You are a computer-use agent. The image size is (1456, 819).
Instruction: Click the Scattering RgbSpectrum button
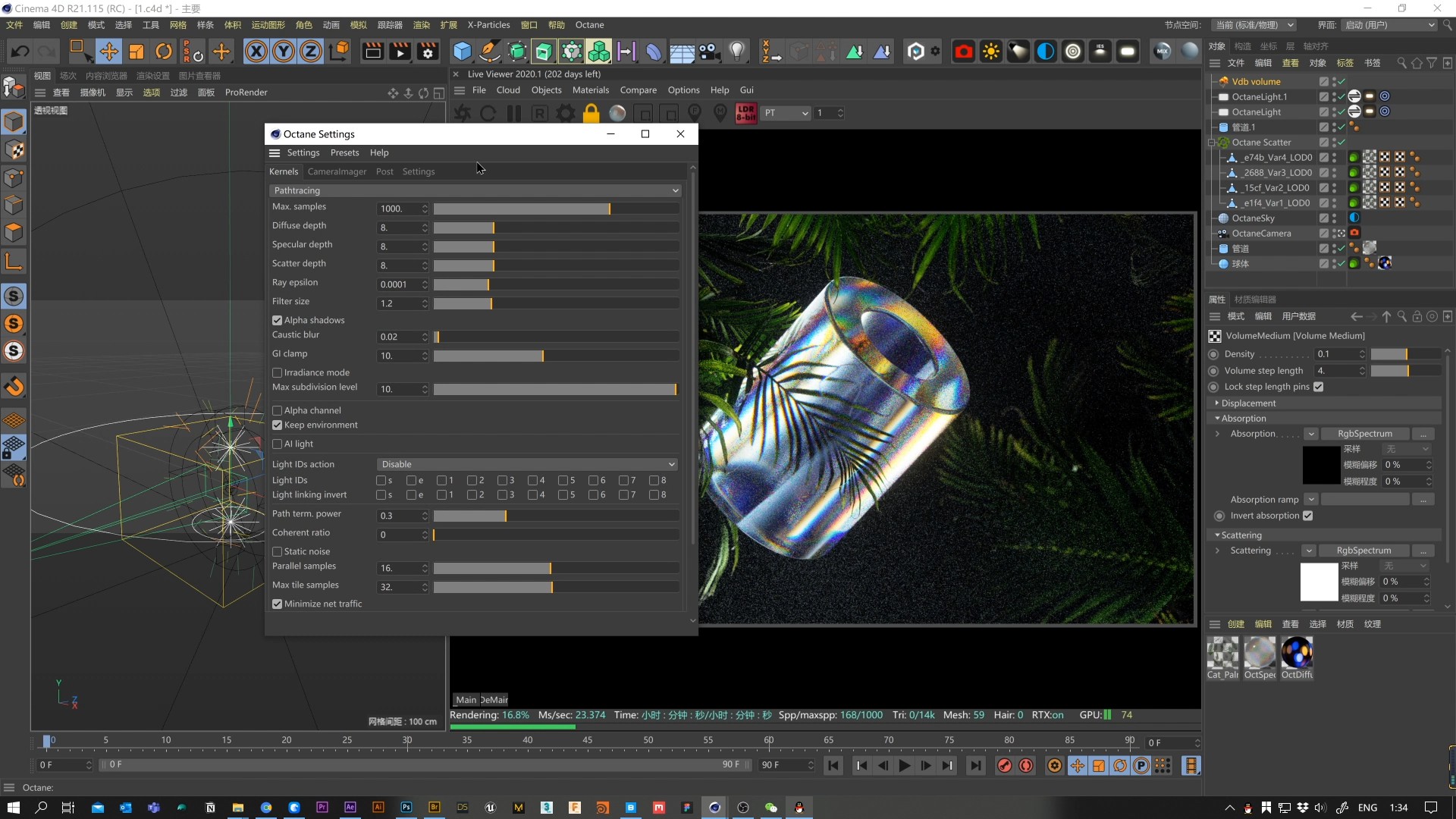click(x=1363, y=551)
